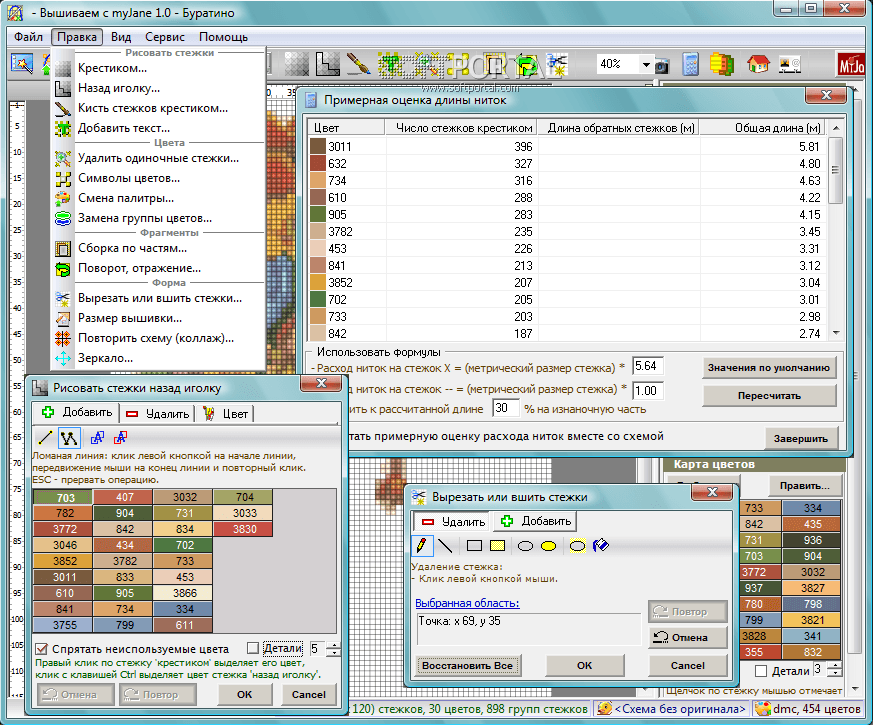Click OK in cut stitches dialog
The image size is (873, 725).
tap(585, 665)
